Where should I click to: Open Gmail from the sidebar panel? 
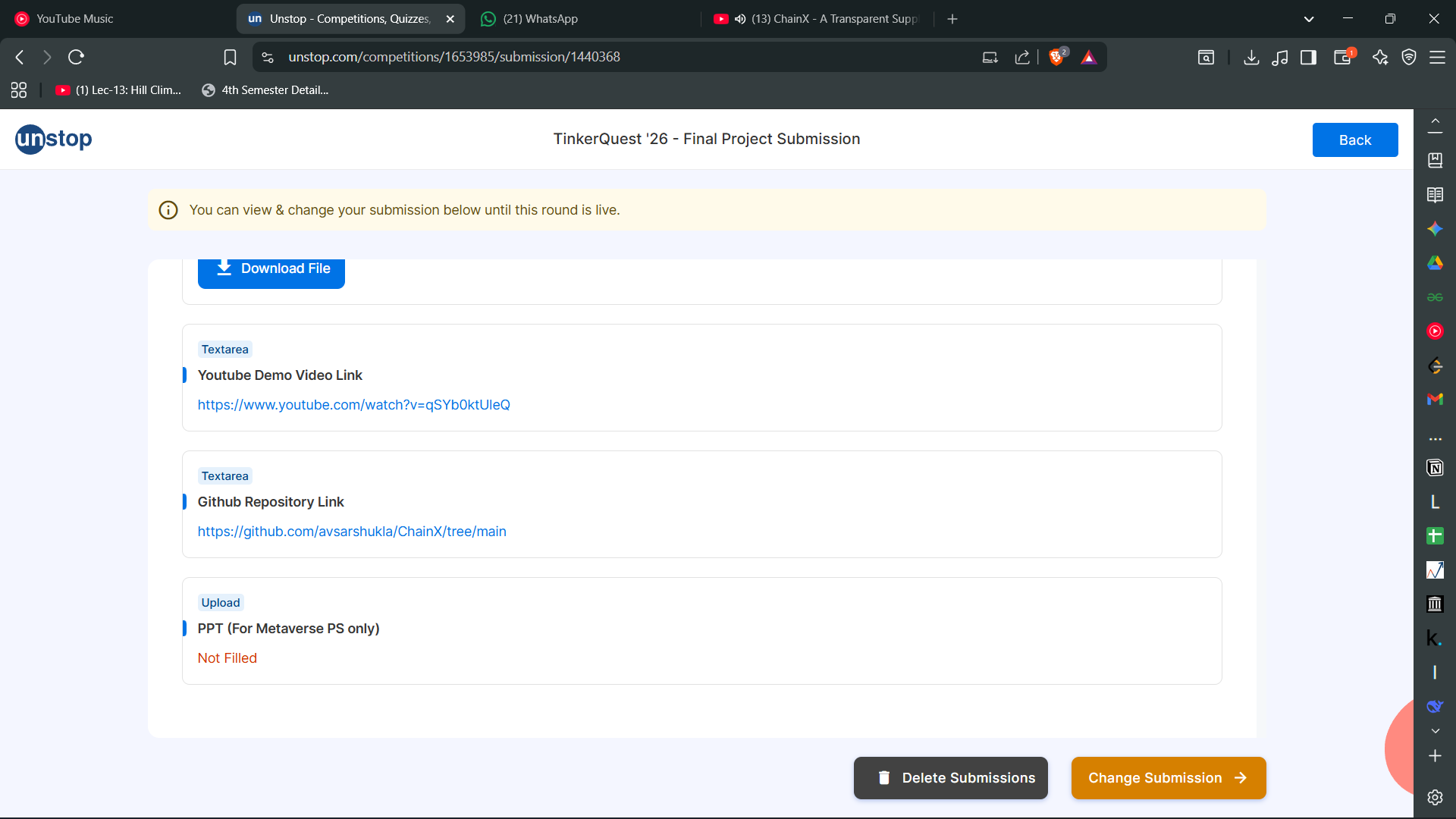[x=1435, y=399]
